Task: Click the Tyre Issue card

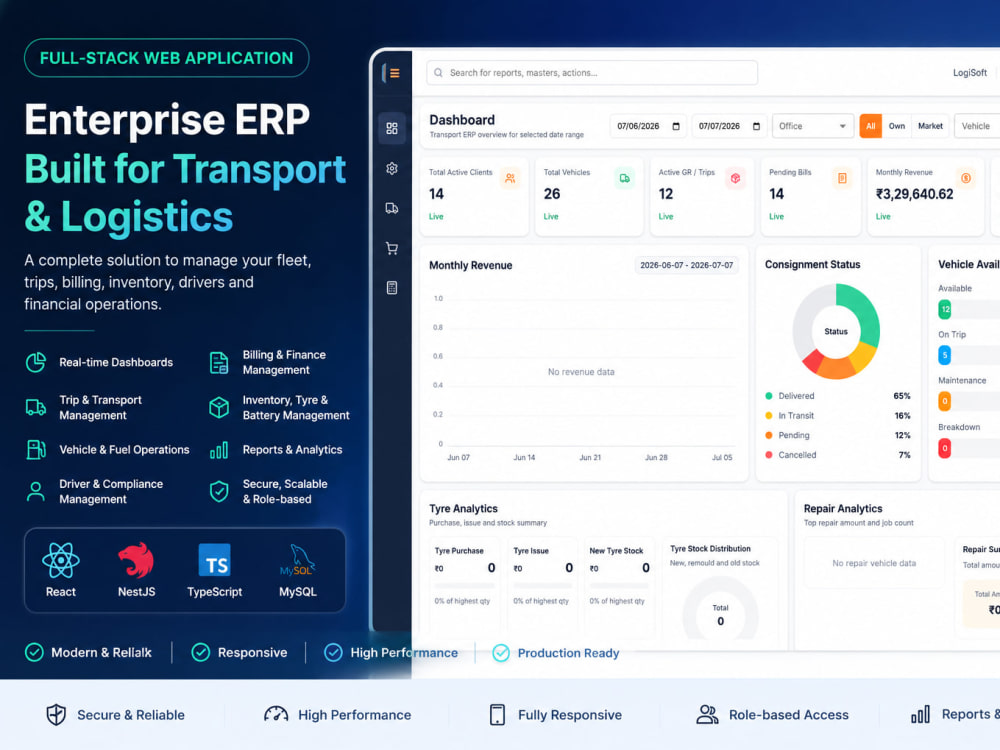Action: pyautogui.click(x=543, y=587)
